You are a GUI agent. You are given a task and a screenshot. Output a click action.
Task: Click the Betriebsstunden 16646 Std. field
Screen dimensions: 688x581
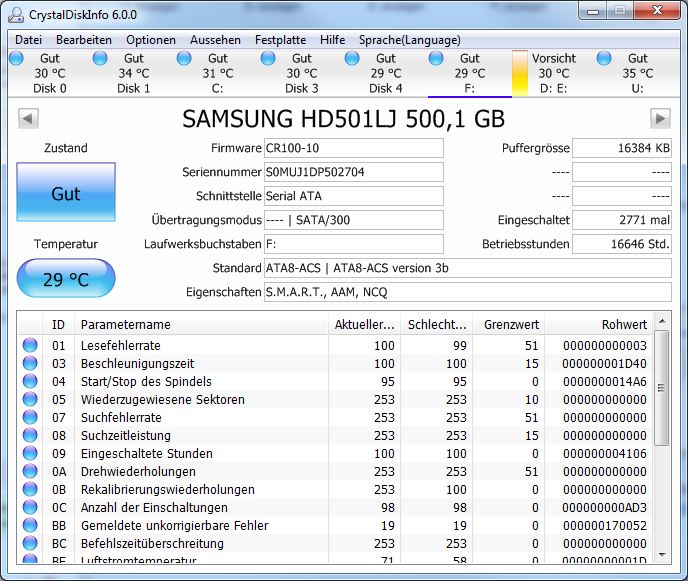pyautogui.click(x=622, y=244)
